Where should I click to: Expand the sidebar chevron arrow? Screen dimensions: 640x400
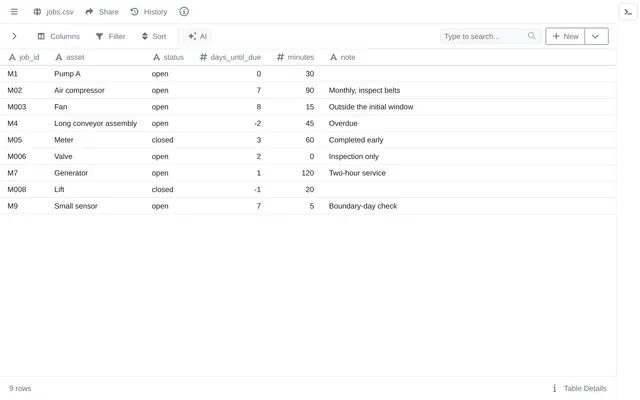[x=14, y=36]
